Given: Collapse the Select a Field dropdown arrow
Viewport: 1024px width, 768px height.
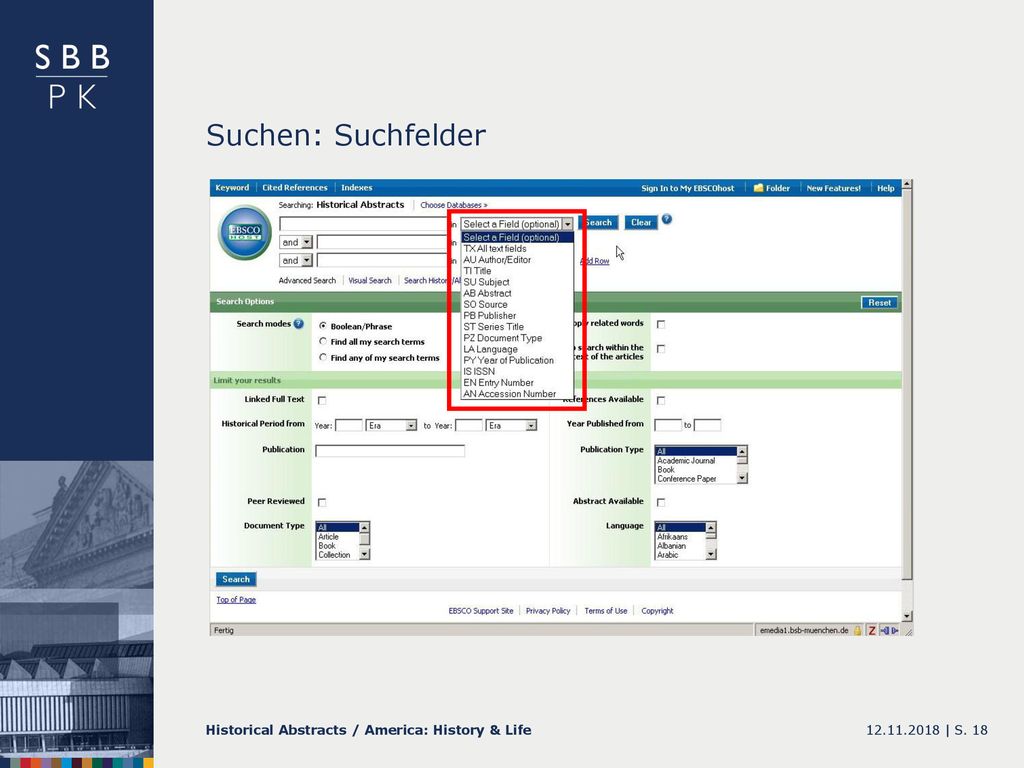Looking at the screenshot, I should click(568, 224).
